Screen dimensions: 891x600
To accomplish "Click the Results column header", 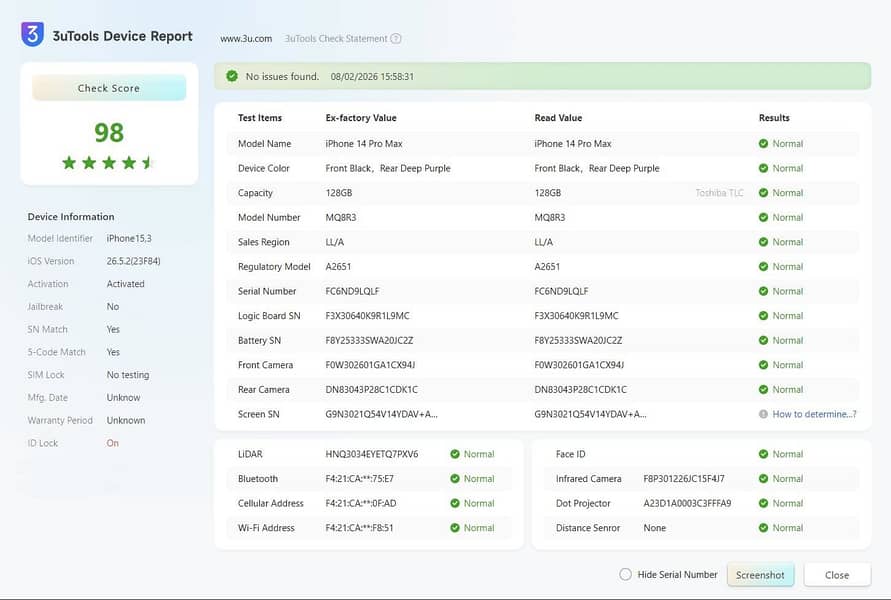I will 774,118.
